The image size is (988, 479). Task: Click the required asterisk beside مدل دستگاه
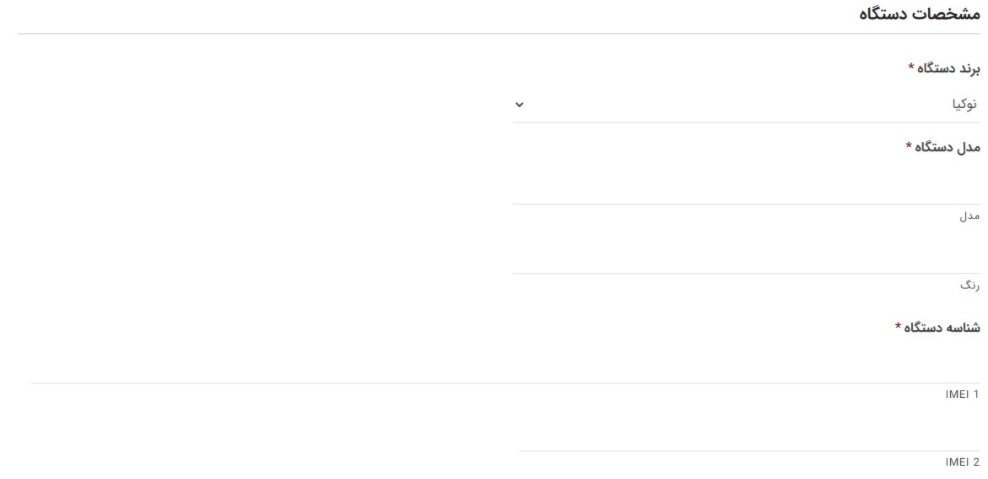click(x=909, y=148)
